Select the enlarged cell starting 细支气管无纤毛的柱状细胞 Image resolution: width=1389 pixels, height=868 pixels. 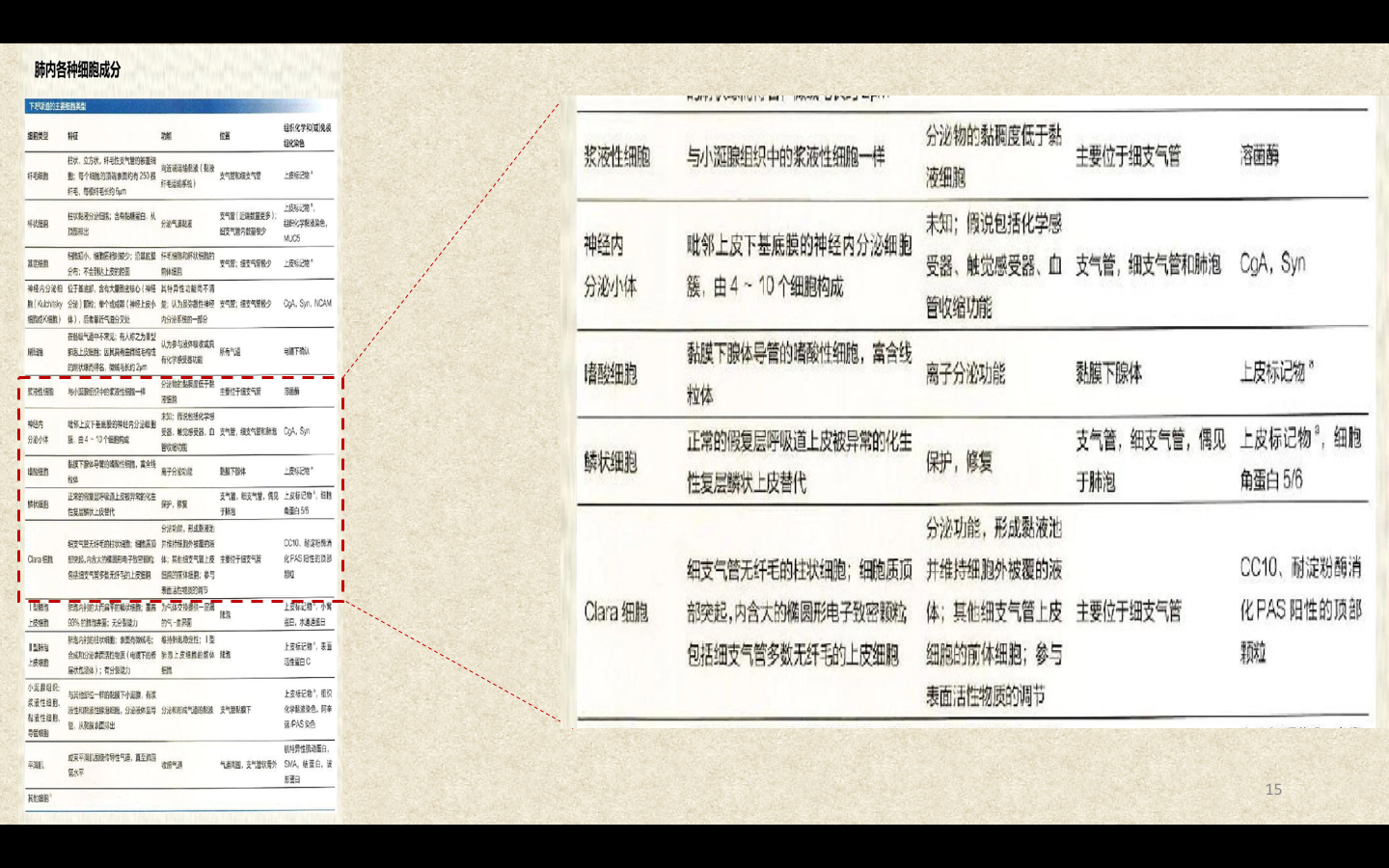pyautogui.click(x=798, y=612)
